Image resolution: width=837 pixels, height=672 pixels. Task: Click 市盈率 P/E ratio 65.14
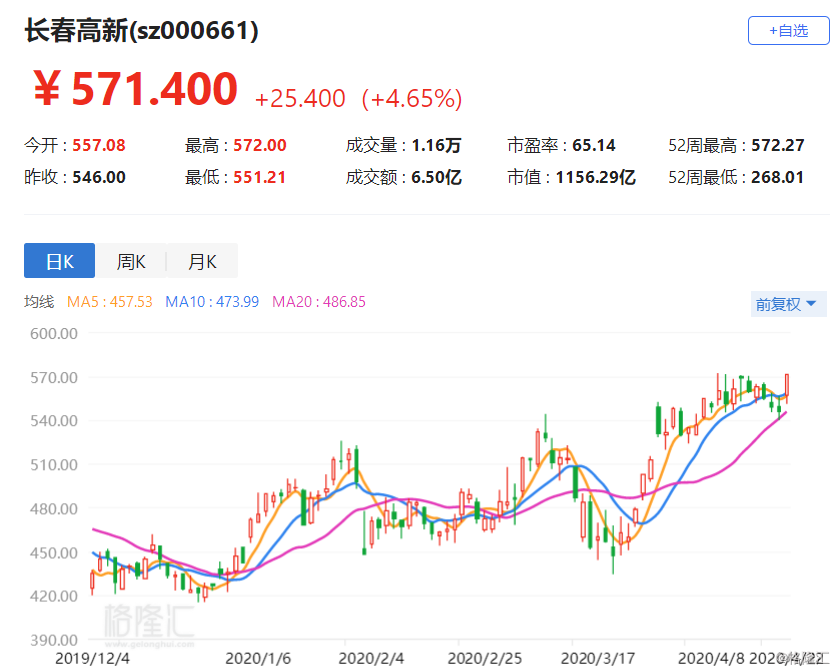click(594, 145)
